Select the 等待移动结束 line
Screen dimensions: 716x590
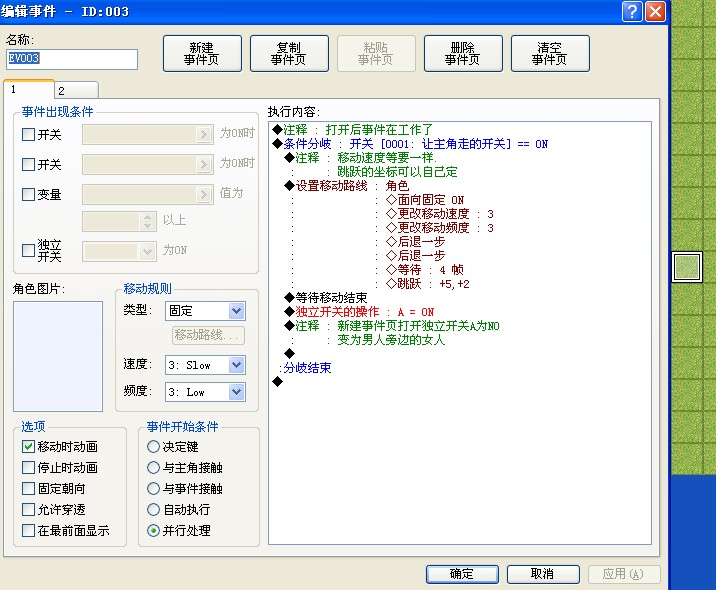click(326, 298)
